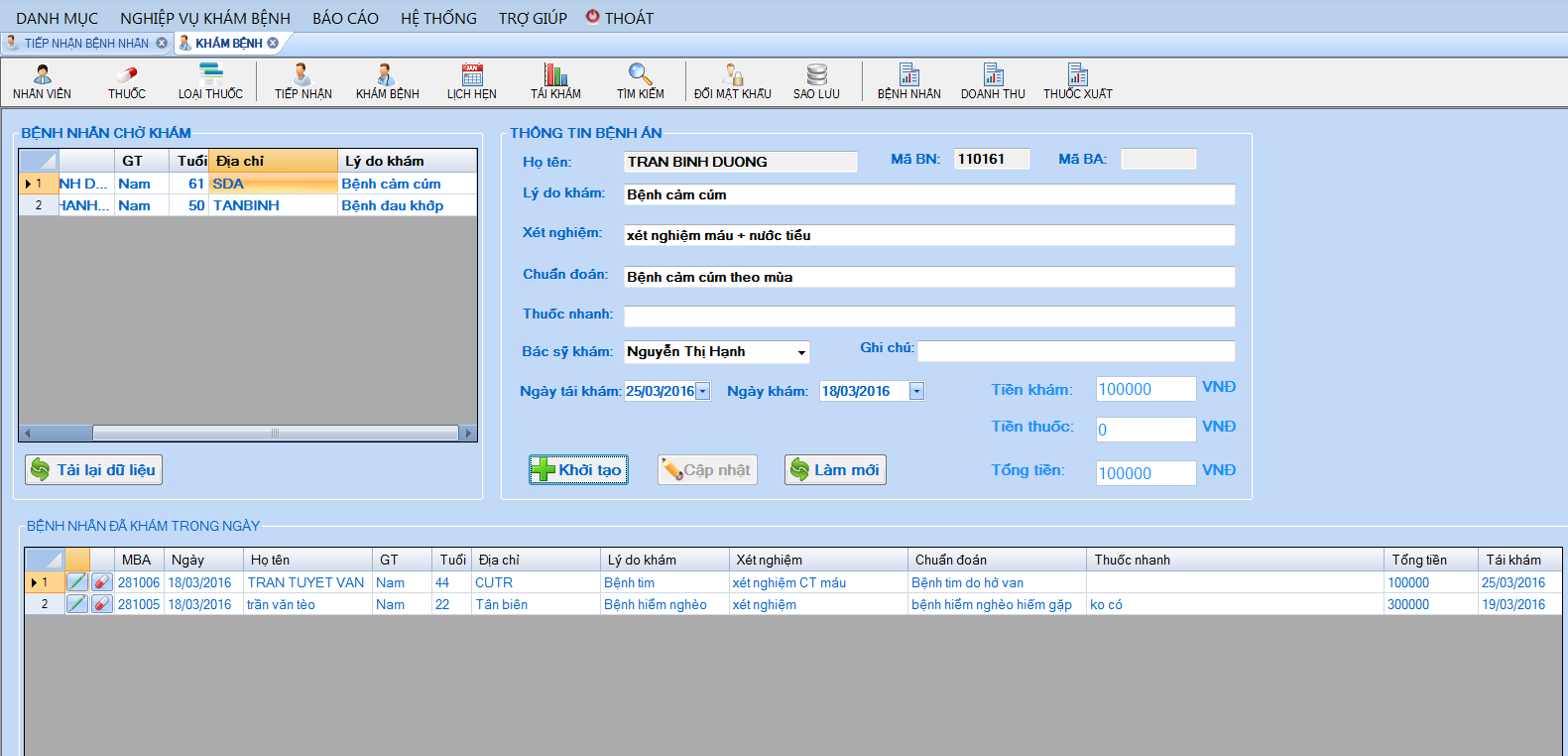Select the waiting patient row with TANBINH
Image resolution: width=1568 pixels, height=756 pixels.
point(248,205)
